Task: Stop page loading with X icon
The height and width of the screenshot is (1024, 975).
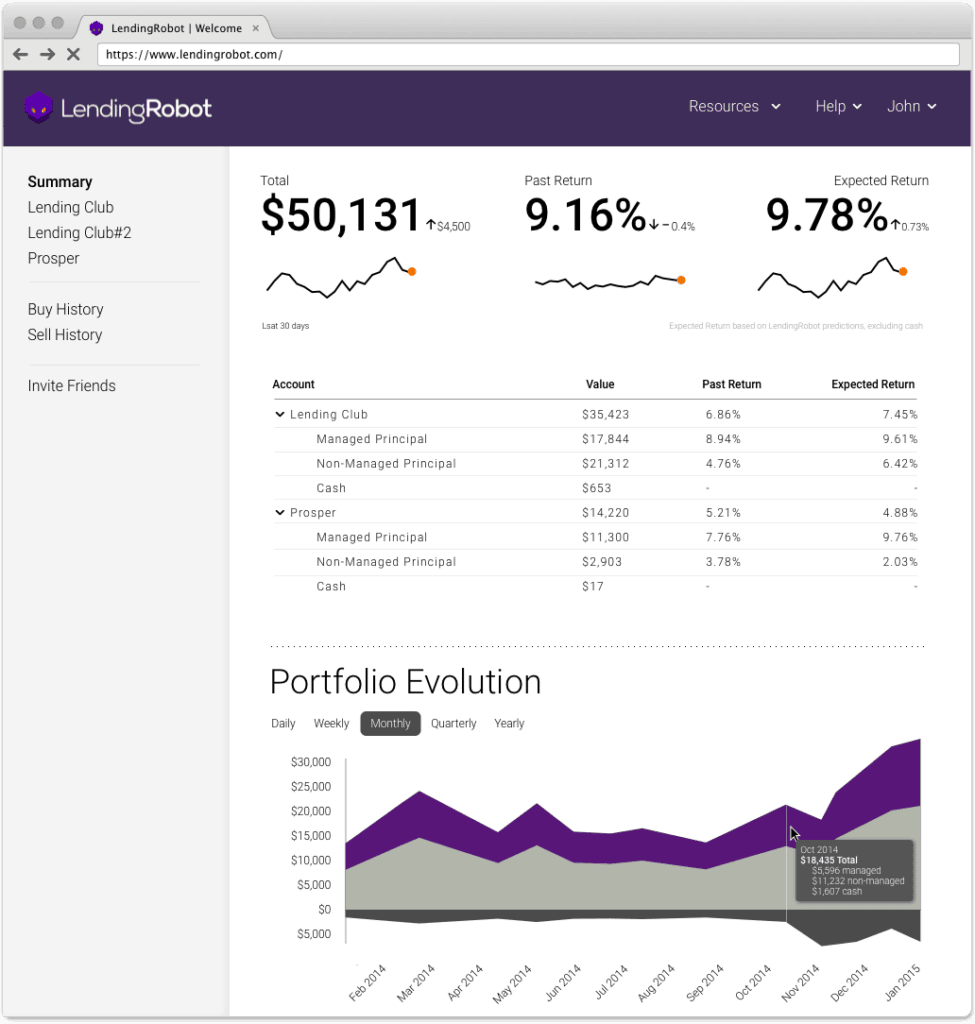Action: [73, 54]
